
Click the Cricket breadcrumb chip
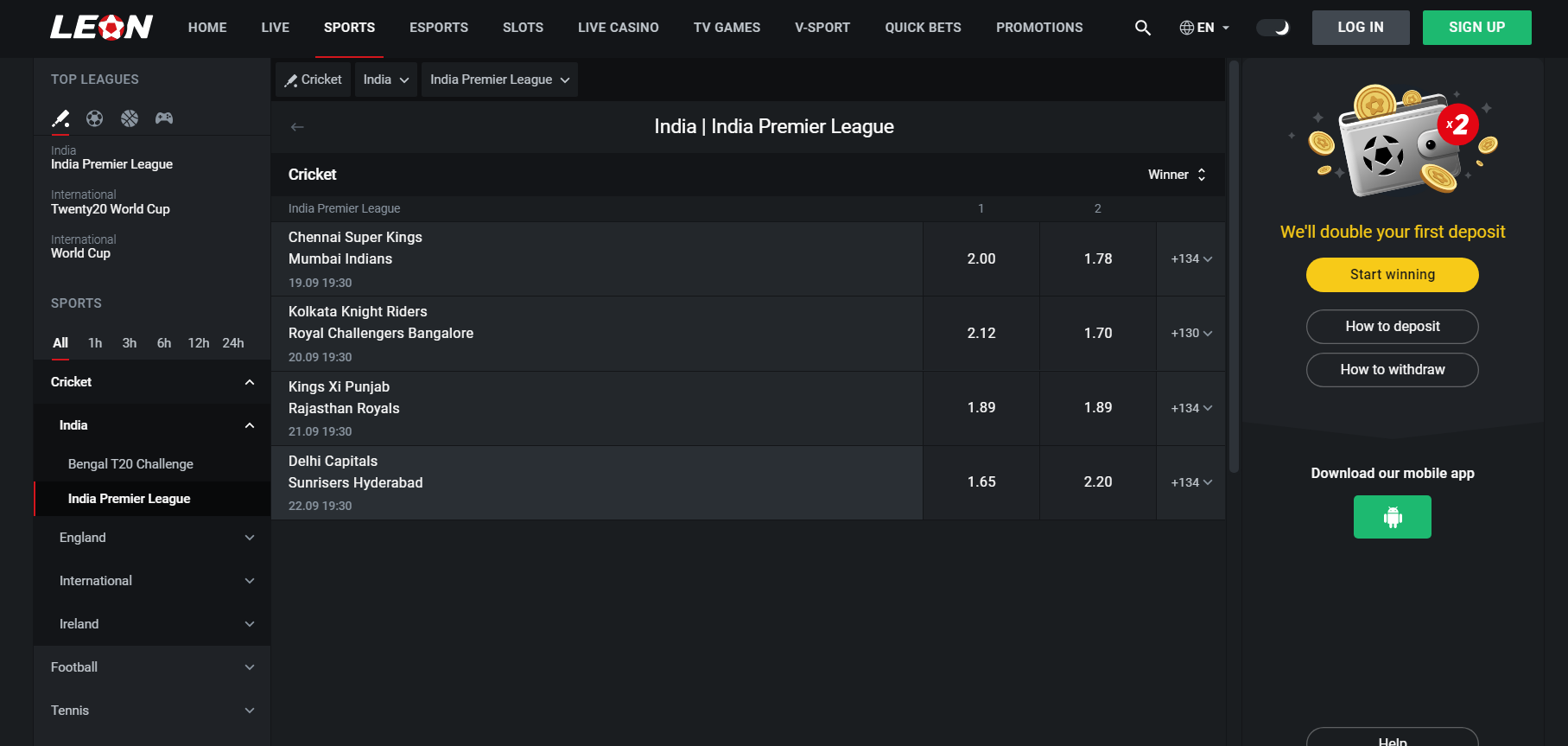314,80
